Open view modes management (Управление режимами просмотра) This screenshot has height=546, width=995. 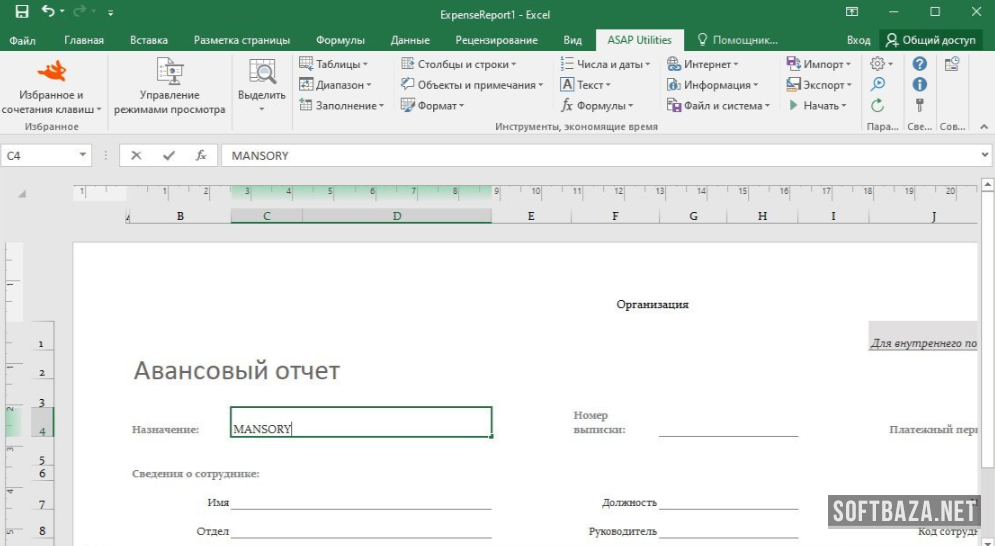point(169,87)
